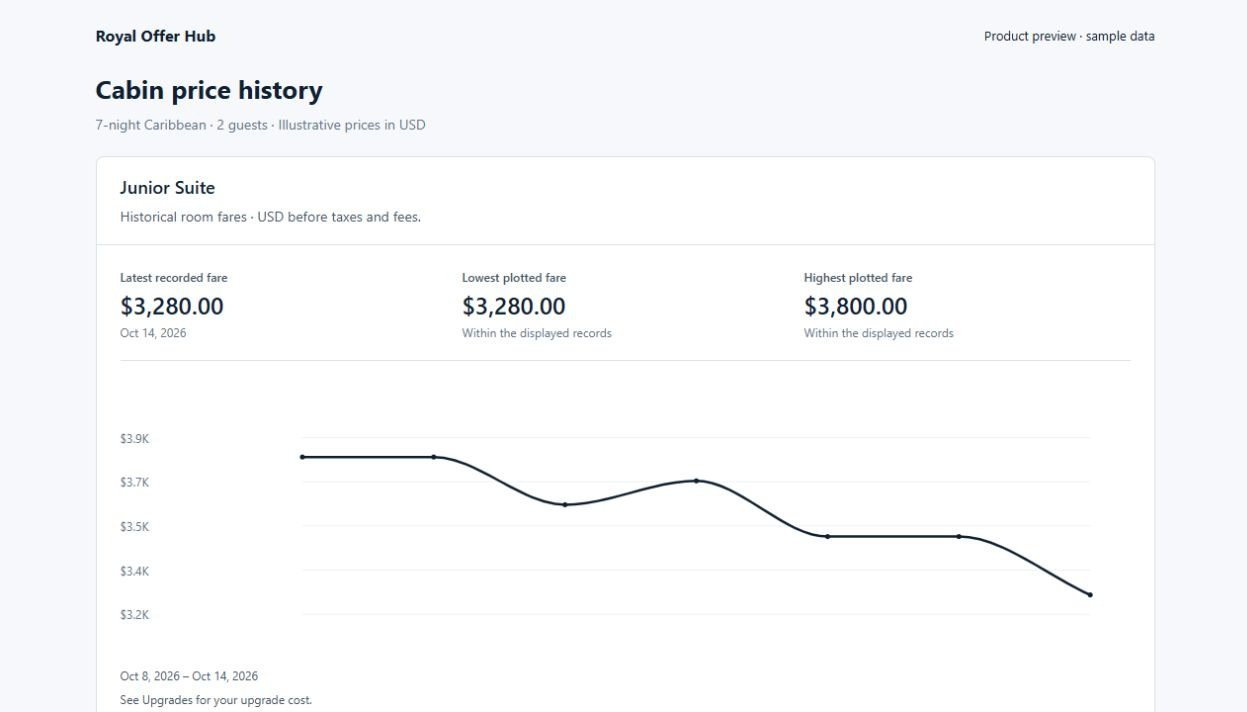Click the fourth data point, the mid-chart peak

coord(696,481)
